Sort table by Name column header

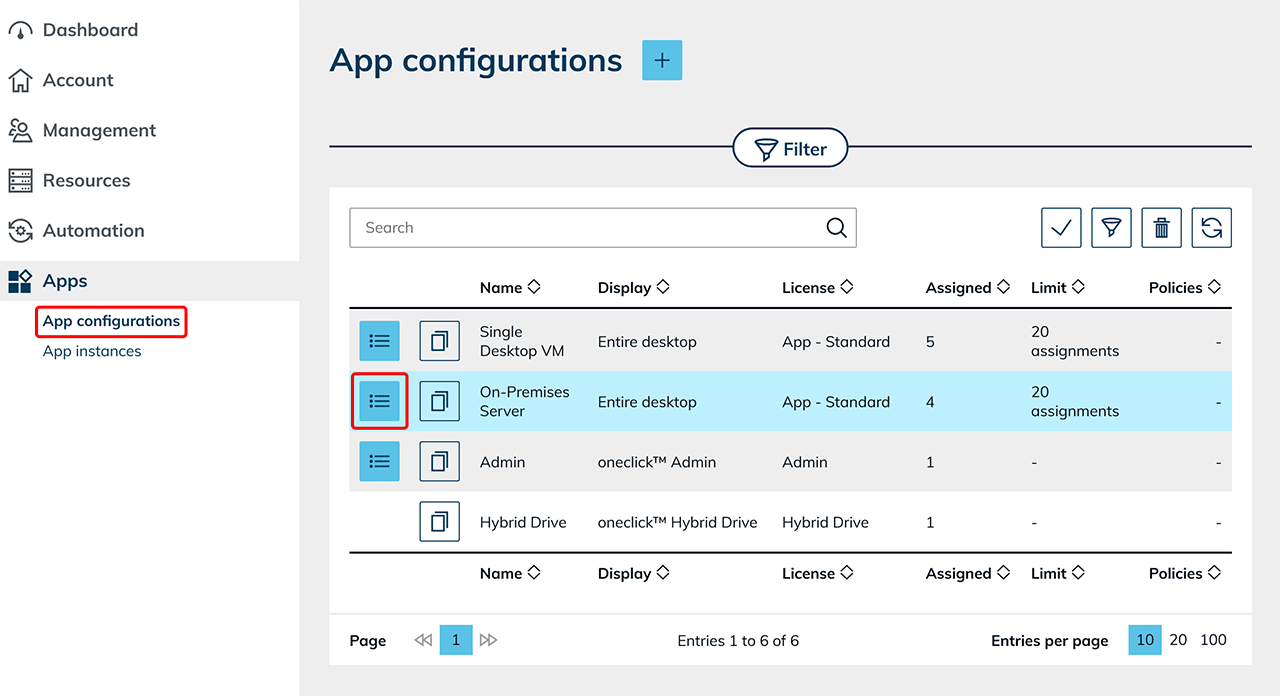click(x=509, y=287)
